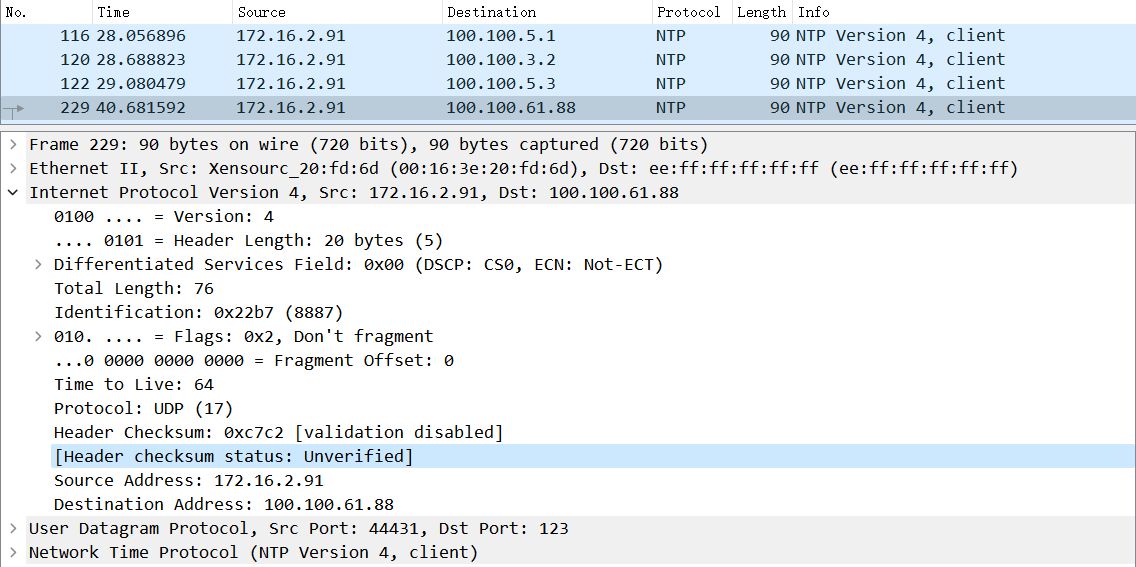
Task: Expand the Frame 229 tree node
Action: tap(13, 145)
